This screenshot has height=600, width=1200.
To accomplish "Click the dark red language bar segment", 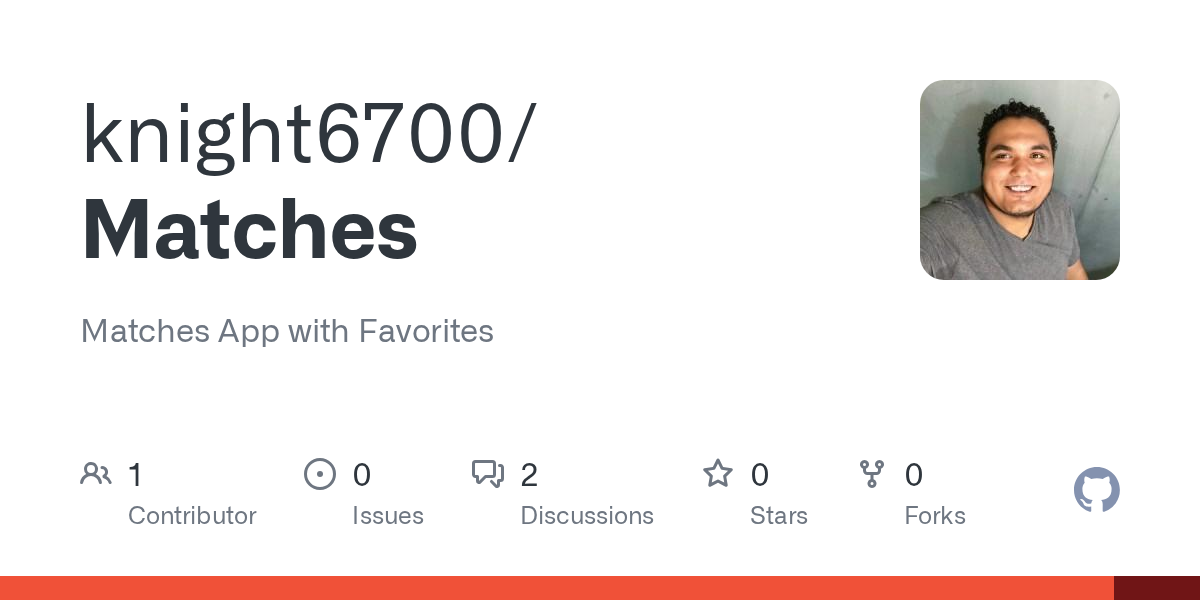I will [x=1157, y=588].
